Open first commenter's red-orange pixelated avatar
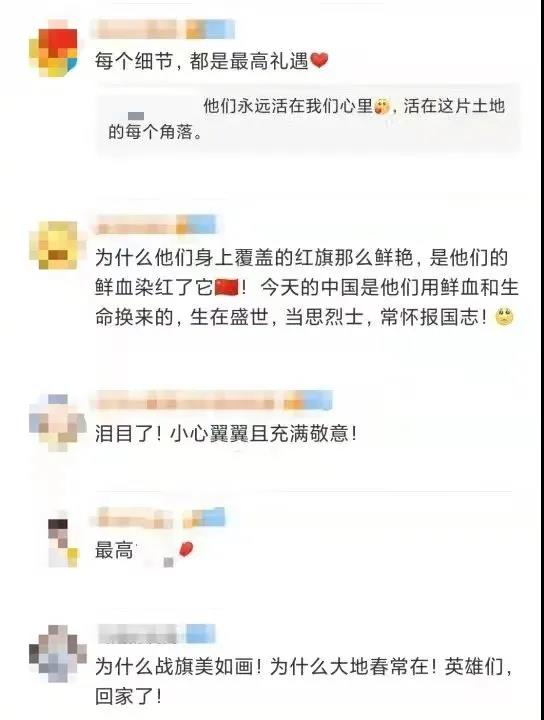This screenshot has width=544, height=720. click(53, 49)
